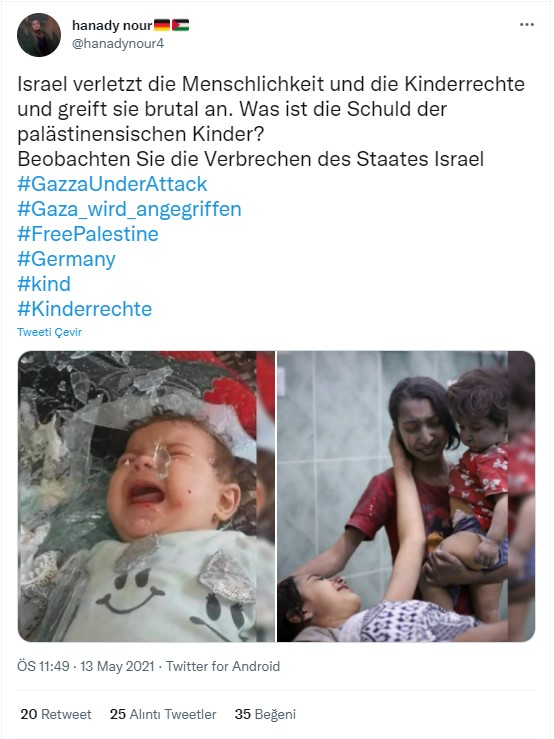
Task: Click the German flag emoji beside name
Action: (x=162, y=25)
